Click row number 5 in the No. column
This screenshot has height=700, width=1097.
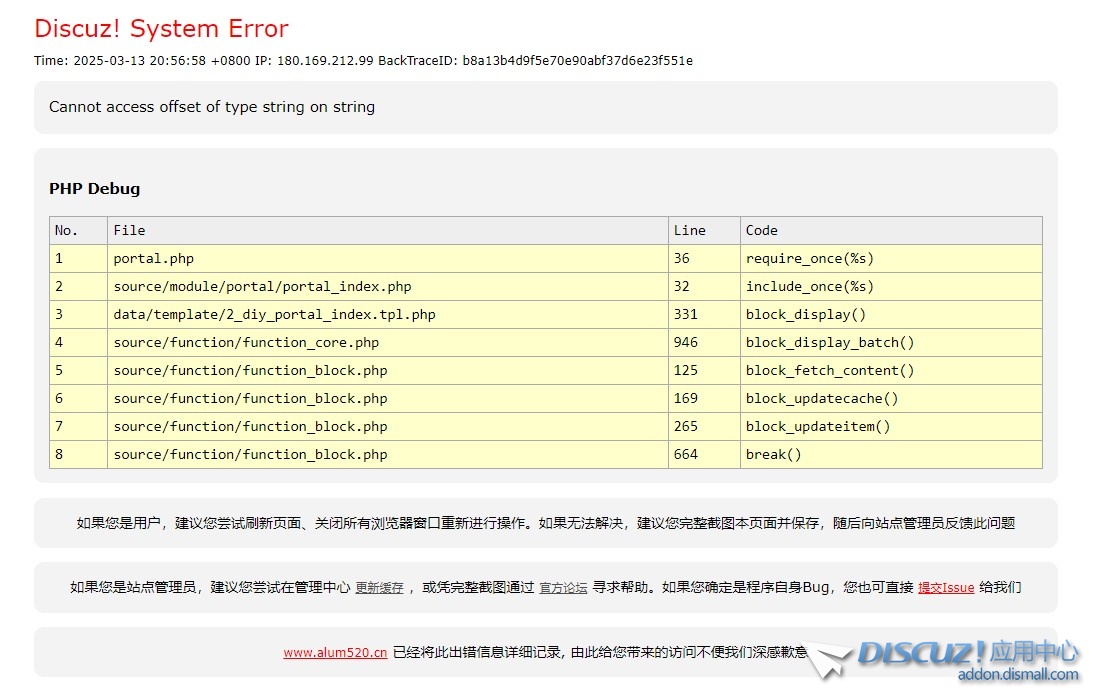(78, 371)
